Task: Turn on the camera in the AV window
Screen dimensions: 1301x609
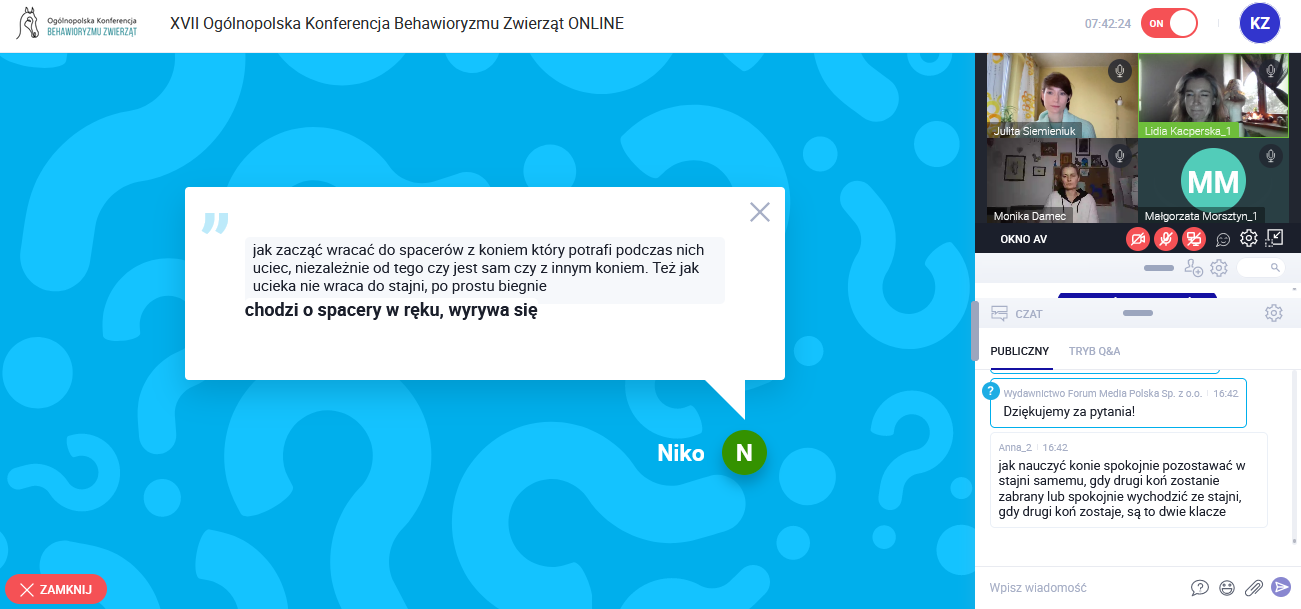Action: [x=1138, y=239]
